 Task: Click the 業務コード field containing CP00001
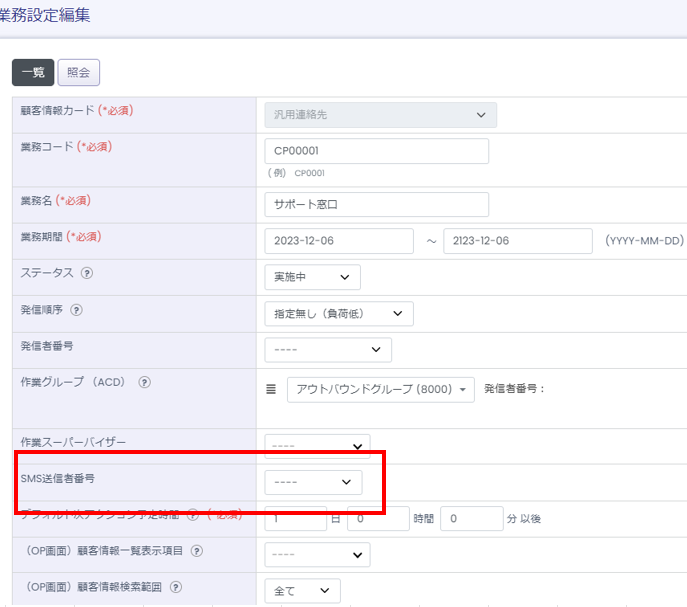pyautogui.click(x=376, y=151)
